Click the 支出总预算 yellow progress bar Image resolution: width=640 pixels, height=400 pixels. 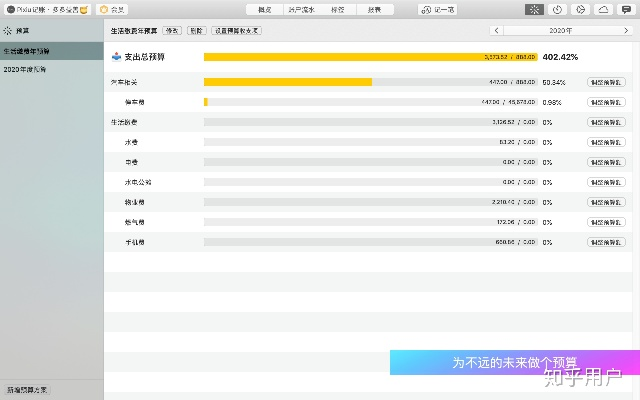(371, 57)
